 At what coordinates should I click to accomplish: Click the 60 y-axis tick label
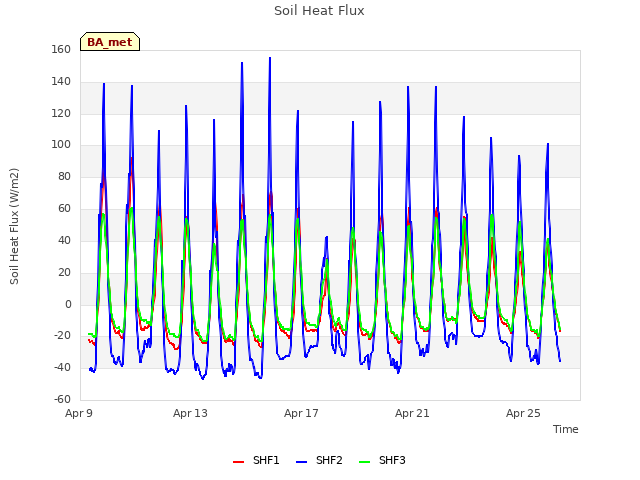[x=64, y=209]
